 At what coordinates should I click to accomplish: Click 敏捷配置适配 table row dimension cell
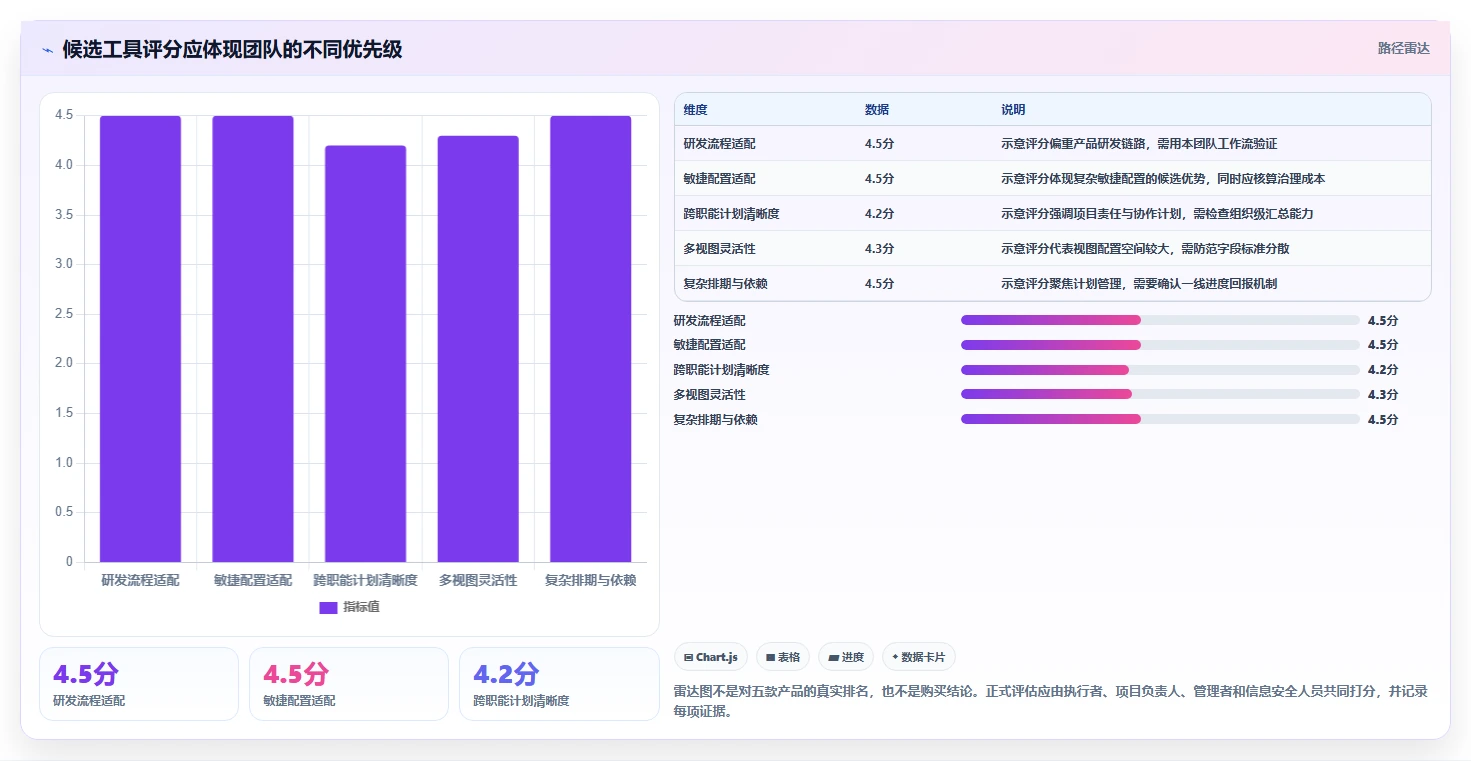click(x=720, y=179)
